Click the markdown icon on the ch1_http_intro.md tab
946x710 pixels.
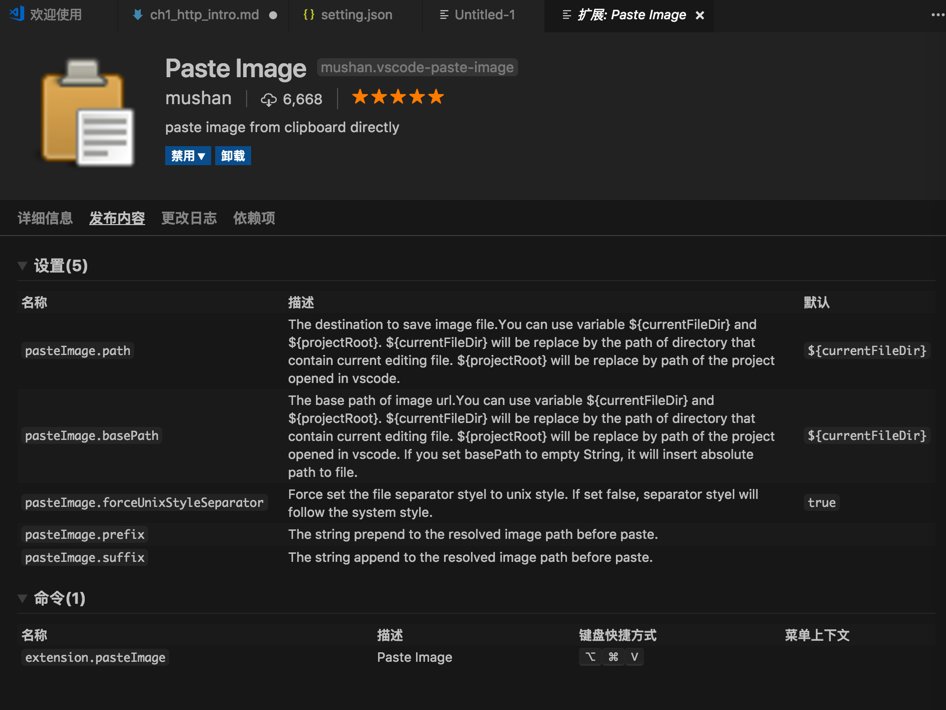[137, 15]
